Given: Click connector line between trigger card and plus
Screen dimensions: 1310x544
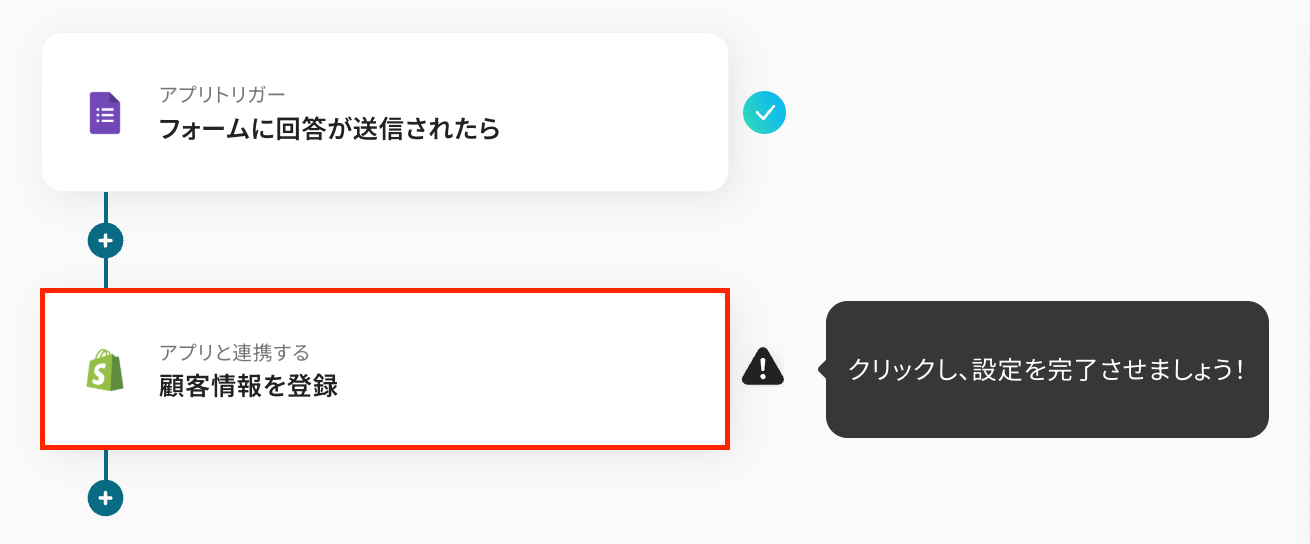Looking at the screenshot, I should pos(105,207).
